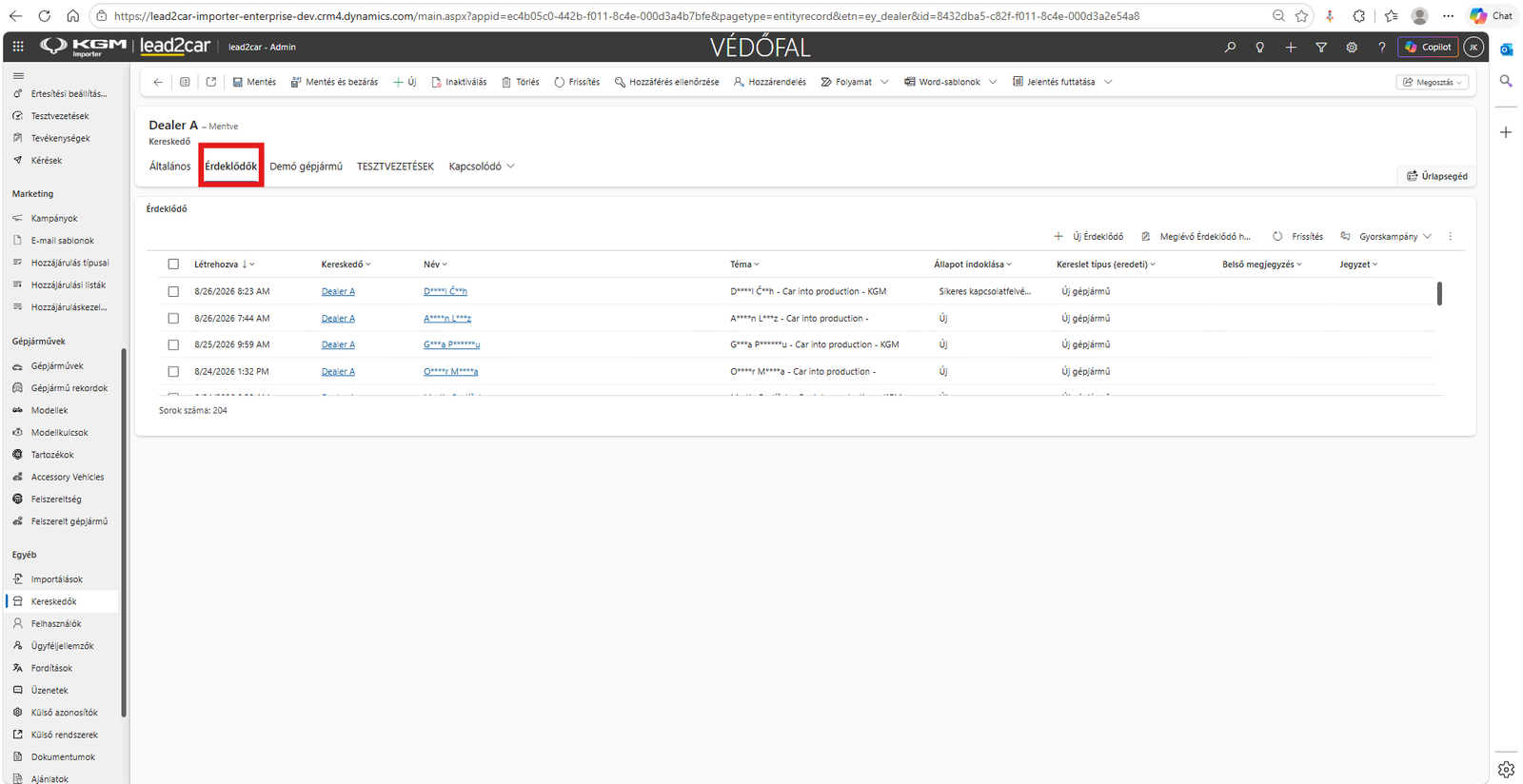Click the advanced filter funnel icon
This screenshot has height=784, width=1523.
pyautogui.click(x=1321, y=47)
